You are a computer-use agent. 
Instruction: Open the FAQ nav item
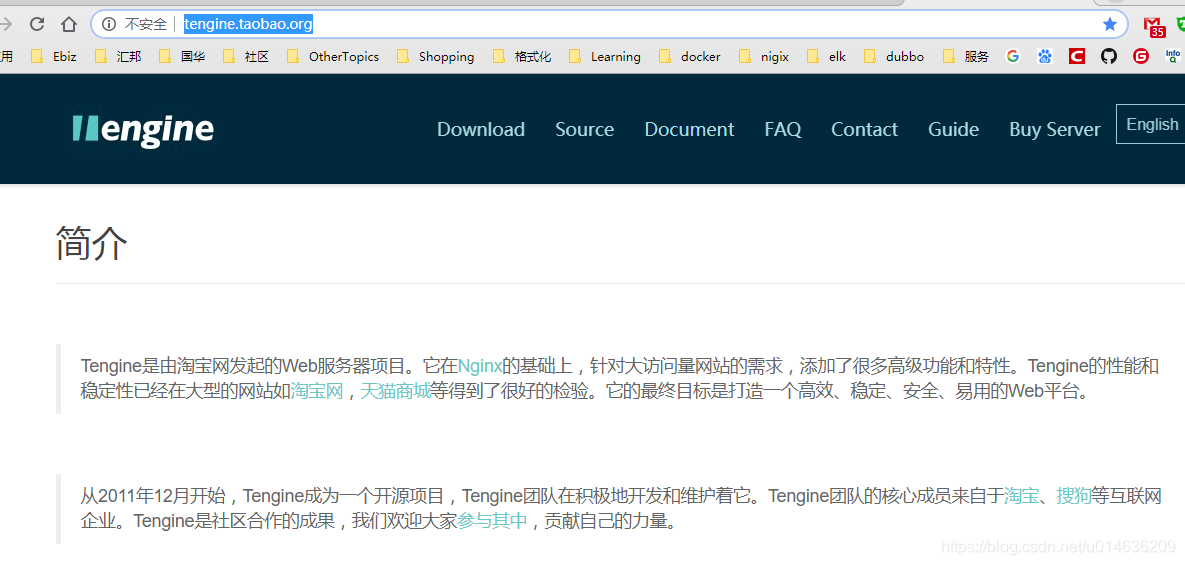[782, 129]
